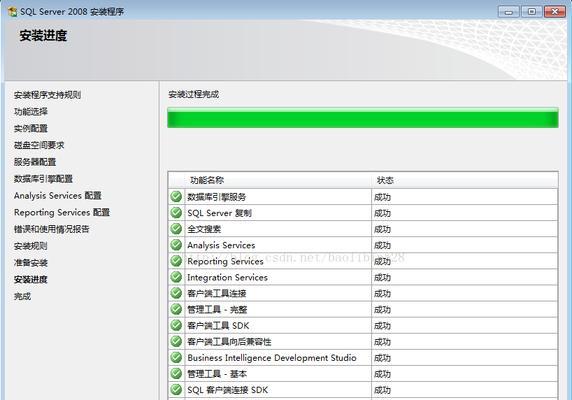The height and width of the screenshot is (400, 572).
Task: Select the 完成 step in sidebar
Action: pyautogui.click(x=22, y=296)
